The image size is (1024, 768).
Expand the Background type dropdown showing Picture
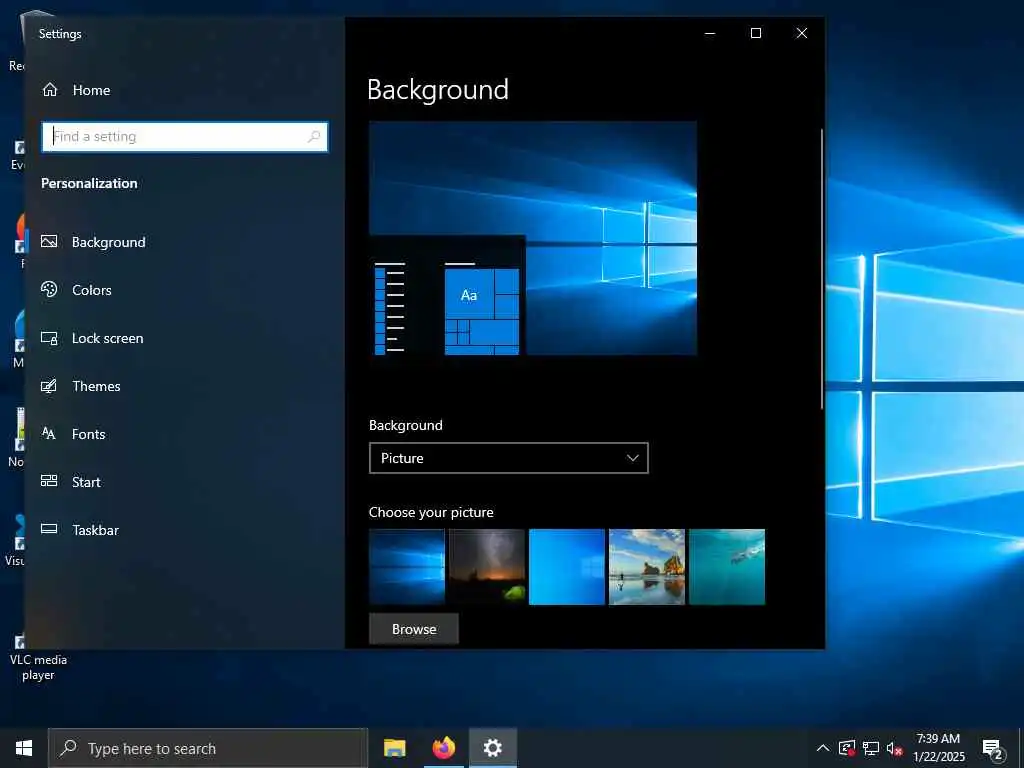pos(509,458)
